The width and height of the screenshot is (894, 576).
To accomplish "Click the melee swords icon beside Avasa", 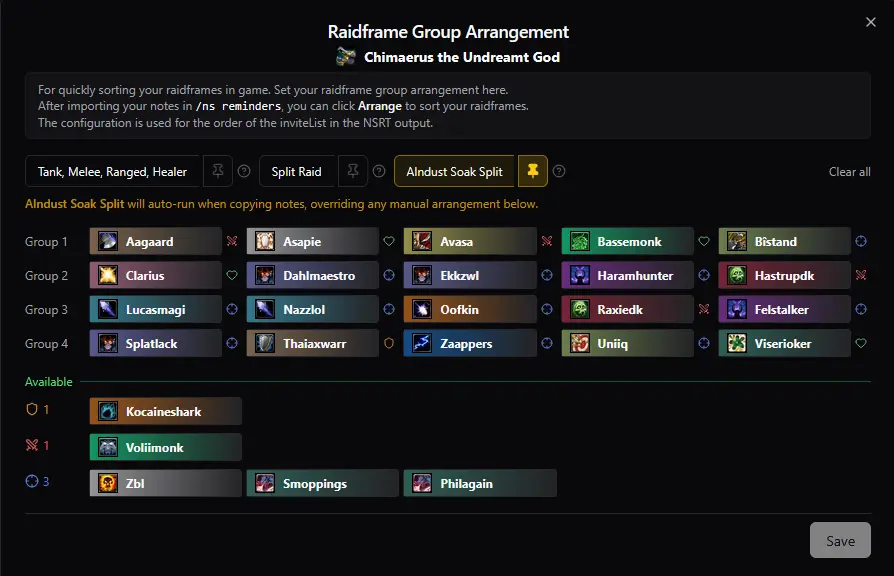I will [546, 240].
